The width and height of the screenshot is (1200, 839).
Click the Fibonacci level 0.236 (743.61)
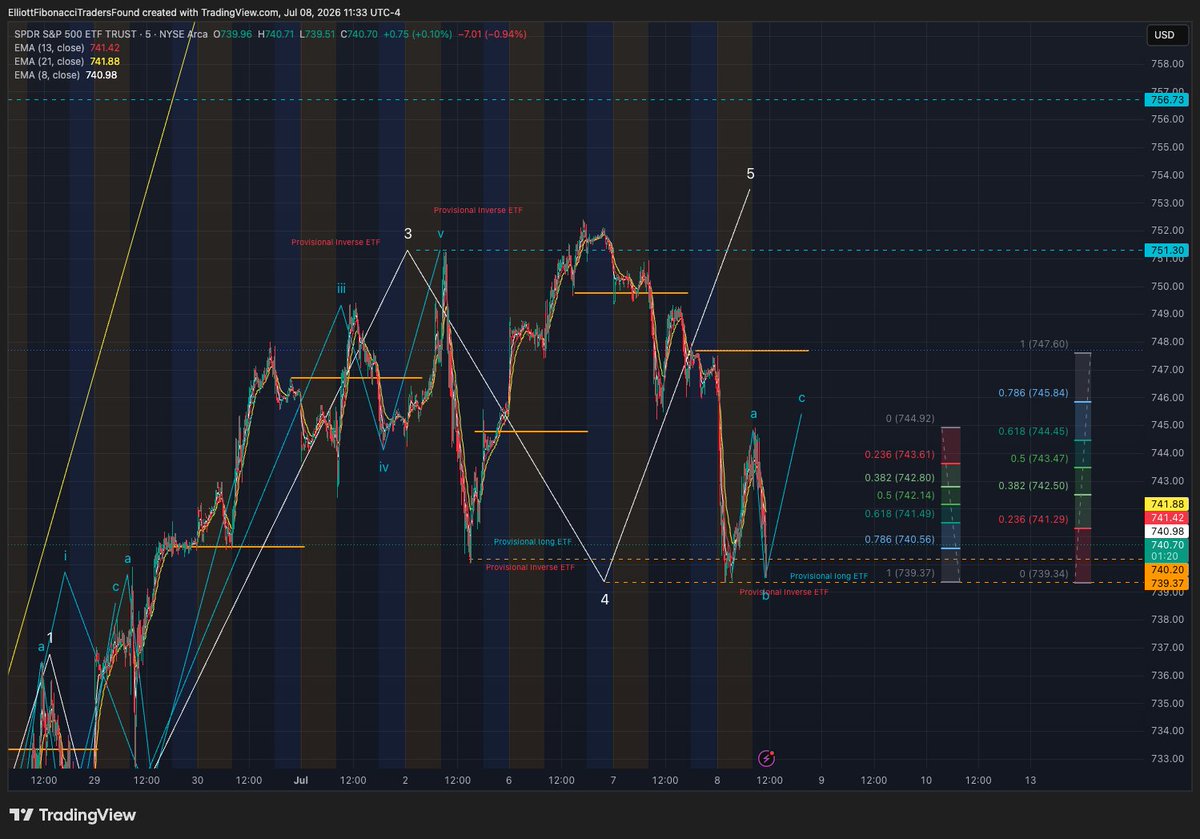898,454
